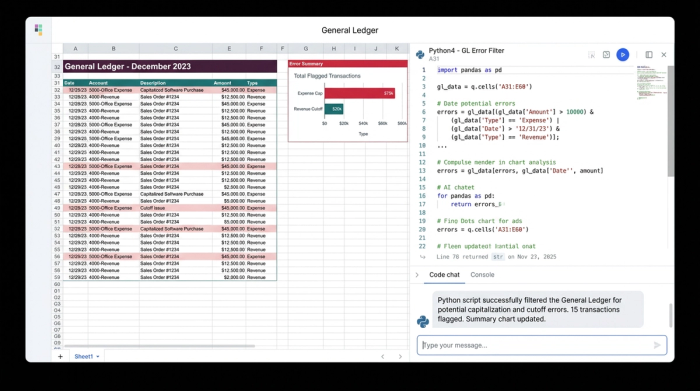The width and height of the screenshot is (700, 391).
Task: Click the 'Amount' table header cell
Action: pos(229,83)
